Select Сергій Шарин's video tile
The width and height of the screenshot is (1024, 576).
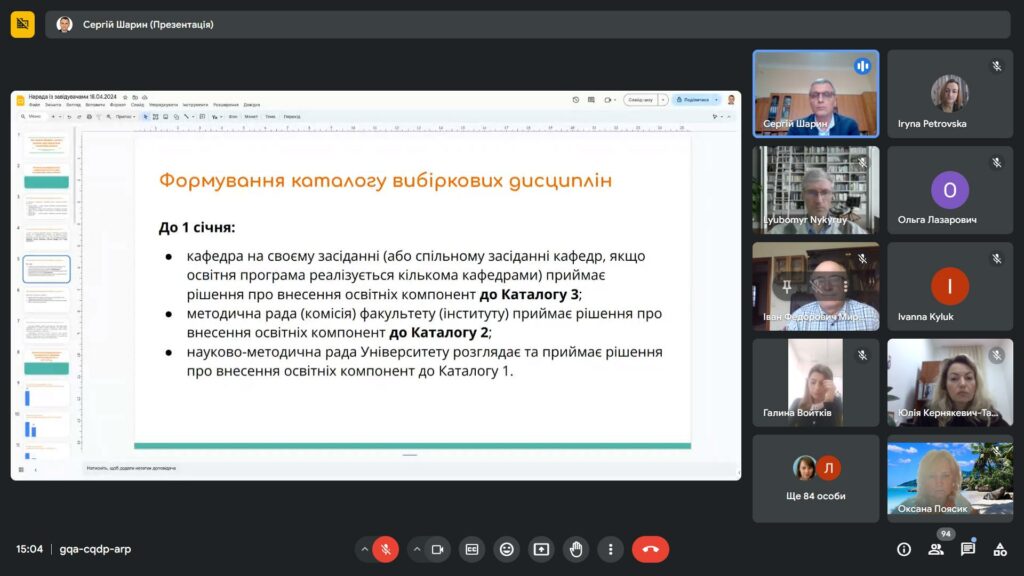(815, 94)
